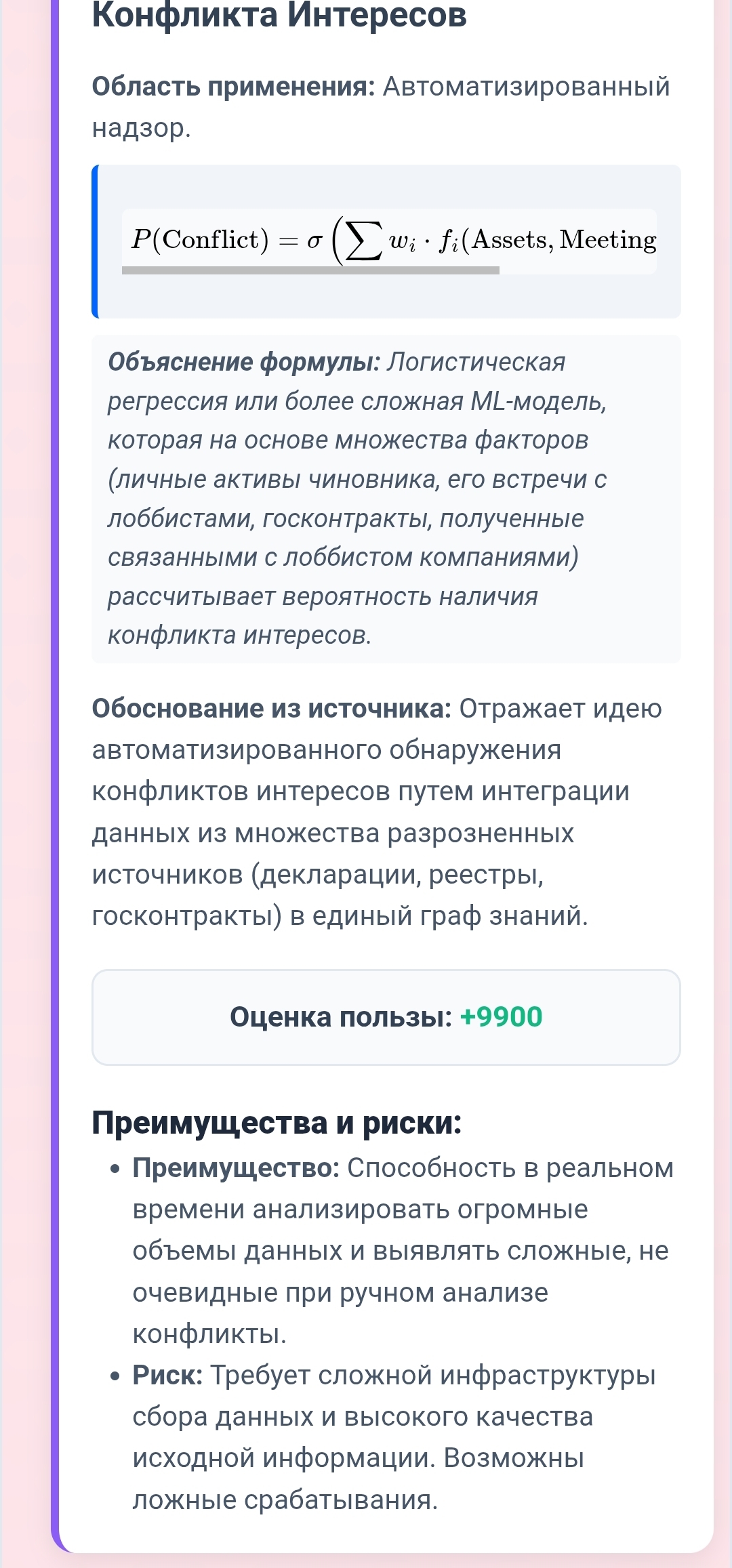732x1568 pixels.
Task: Tap the summation sign in the formula
Action: (362, 241)
